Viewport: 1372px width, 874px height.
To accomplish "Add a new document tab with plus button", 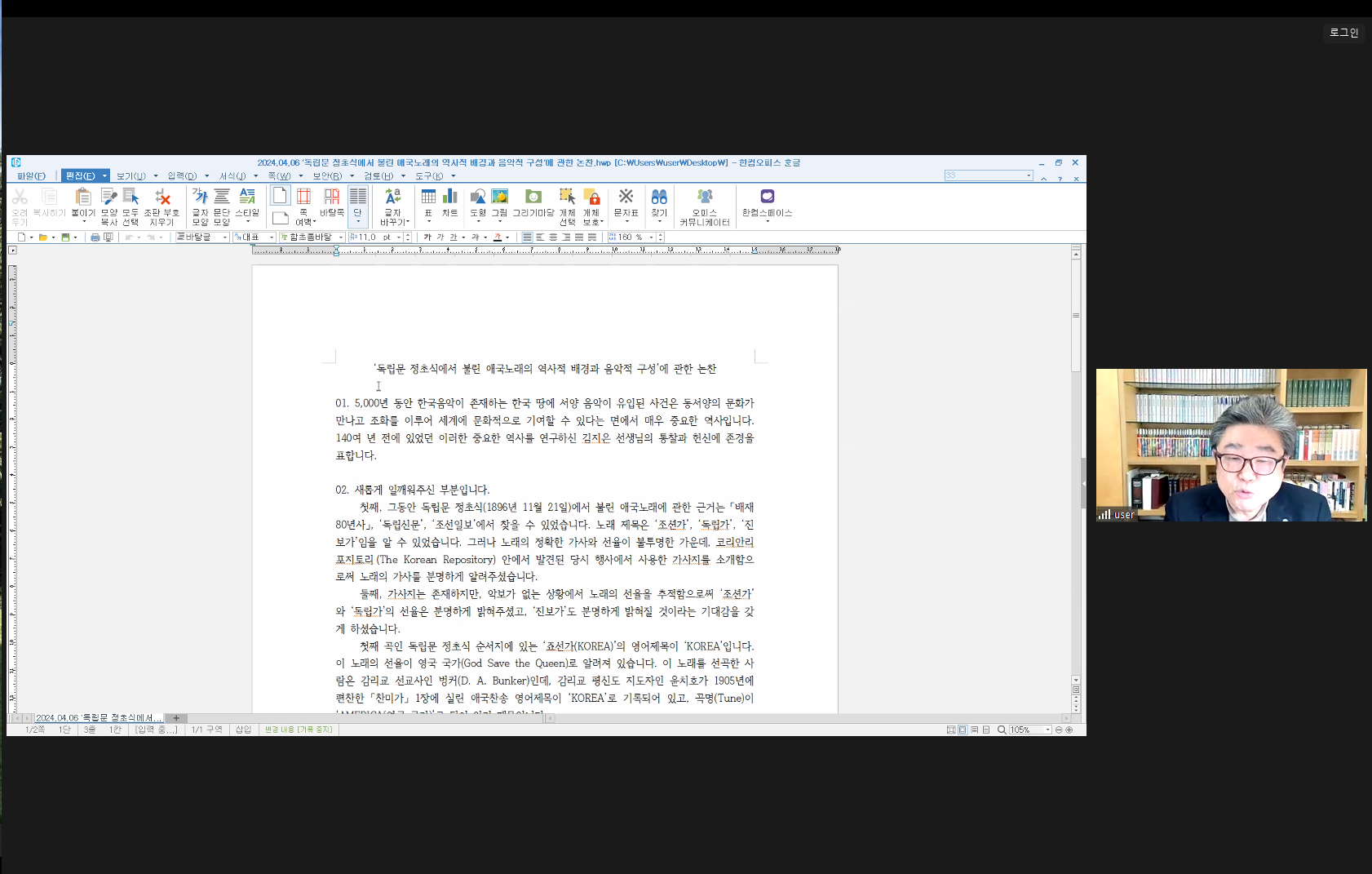I will coord(176,718).
